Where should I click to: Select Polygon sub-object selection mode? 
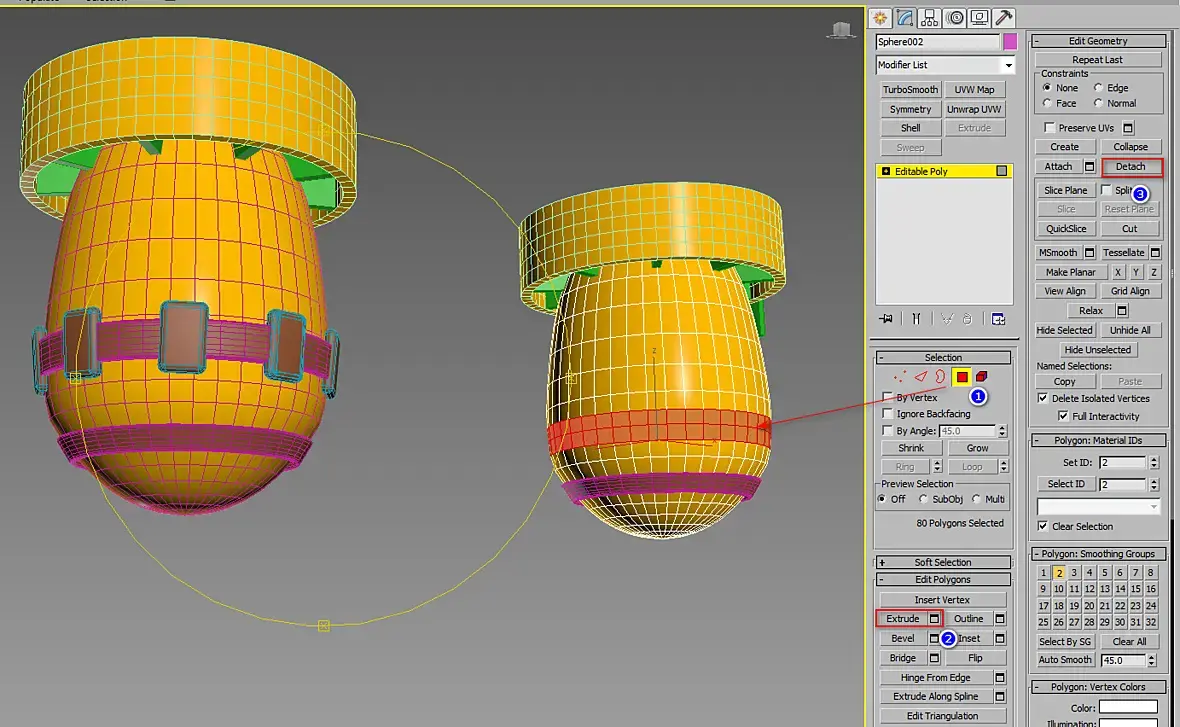coord(962,377)
